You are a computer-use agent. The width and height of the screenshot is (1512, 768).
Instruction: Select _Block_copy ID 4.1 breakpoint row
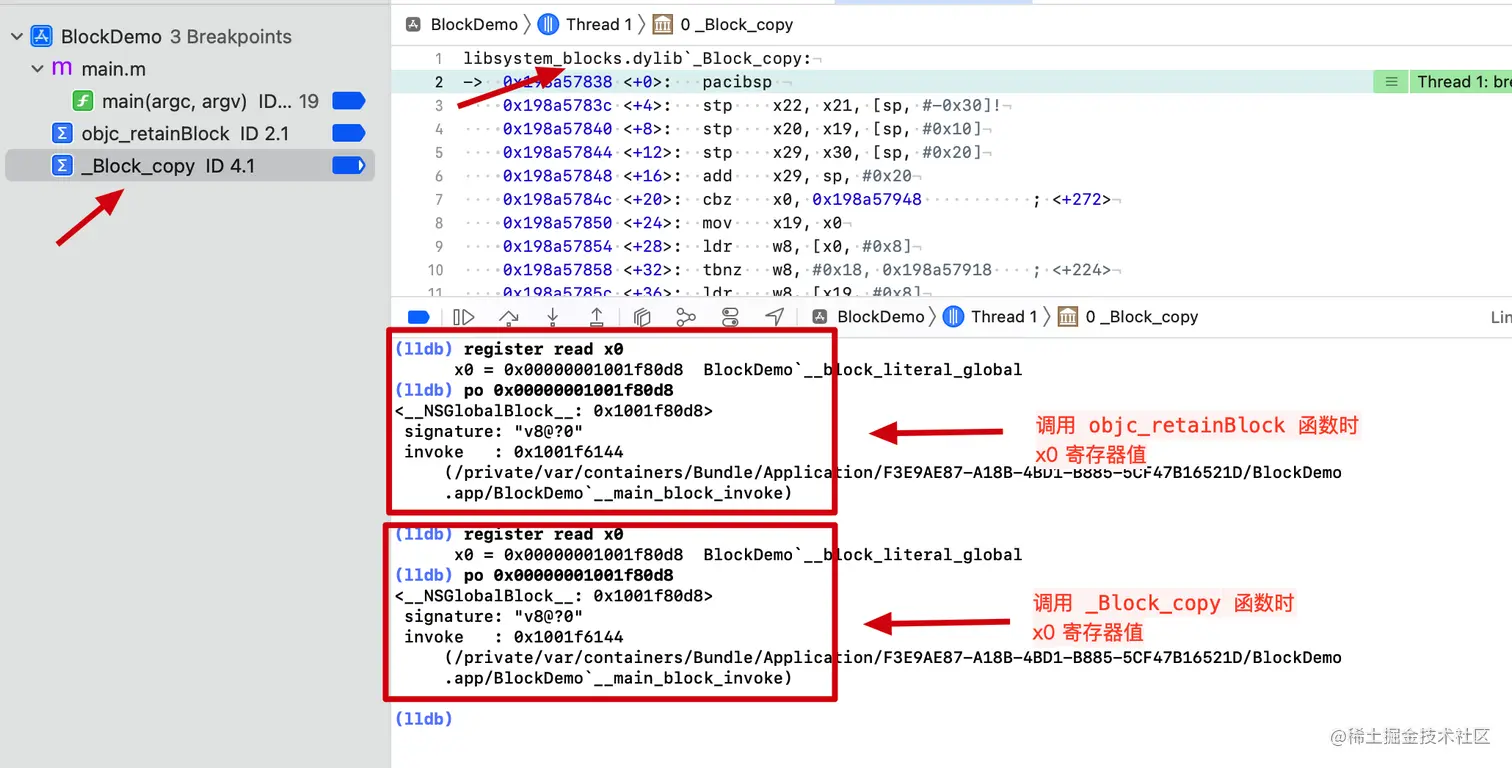tap(190, 165)
